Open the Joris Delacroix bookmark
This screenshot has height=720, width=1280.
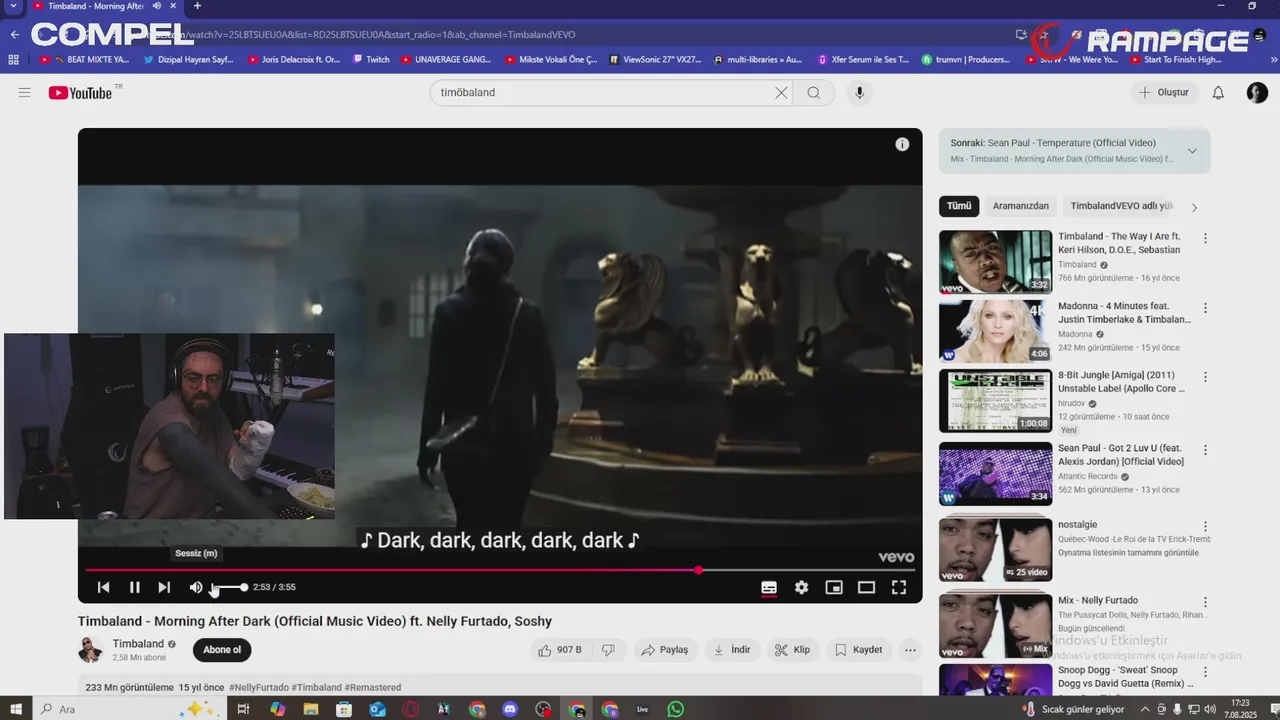294,60
